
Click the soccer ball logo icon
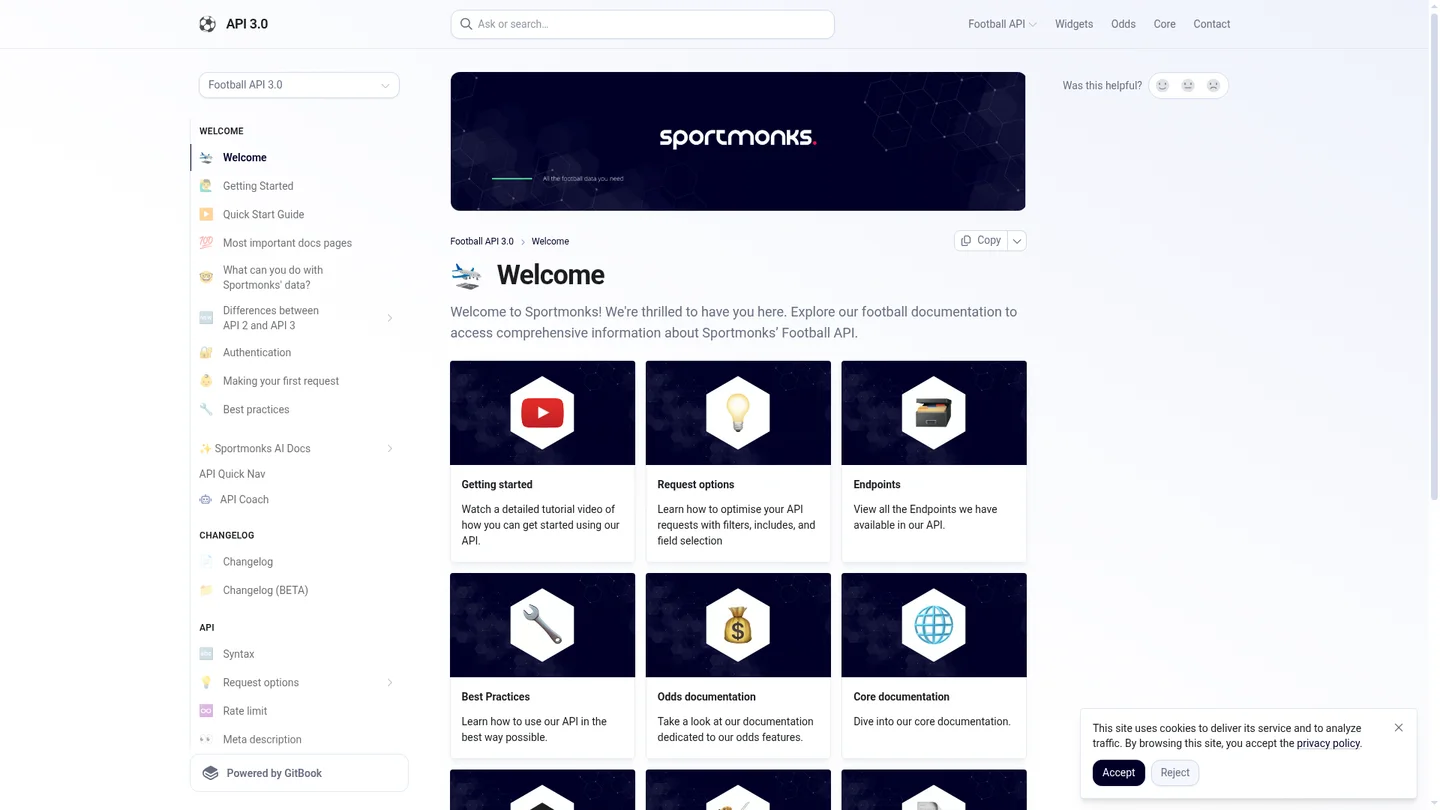(x=207, y=24)
